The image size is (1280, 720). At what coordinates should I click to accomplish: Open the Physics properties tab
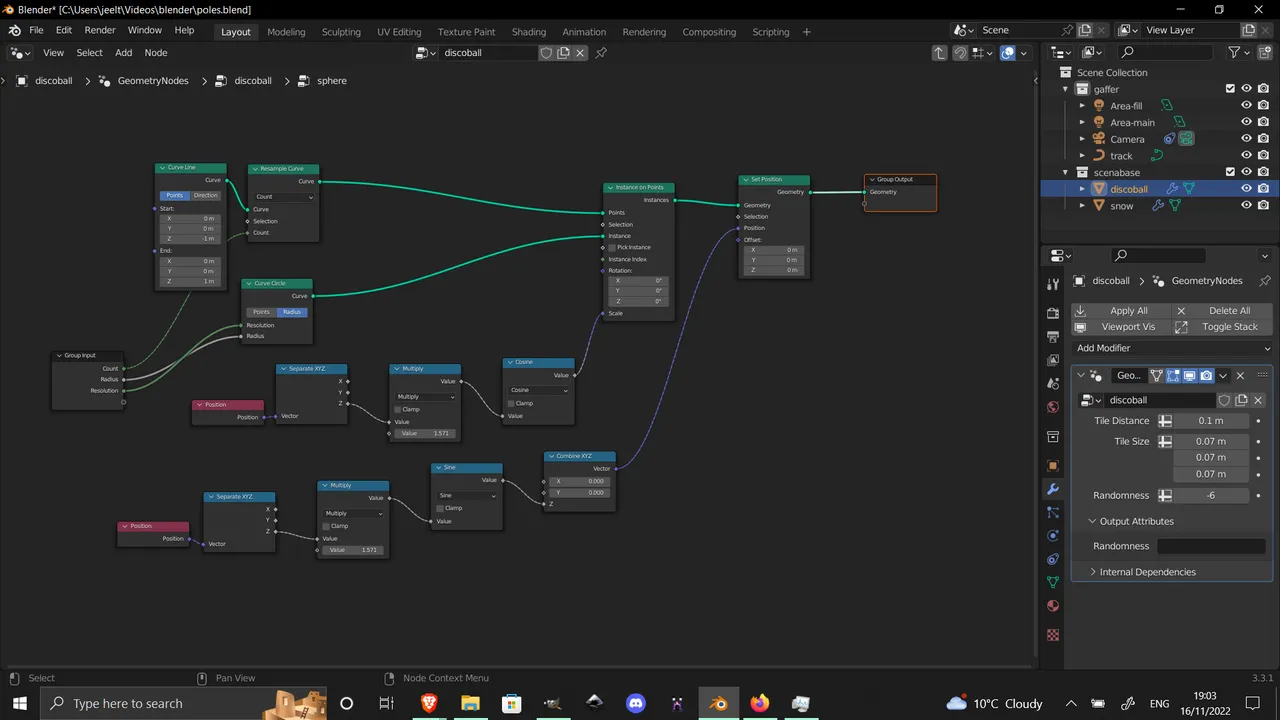1052,535
